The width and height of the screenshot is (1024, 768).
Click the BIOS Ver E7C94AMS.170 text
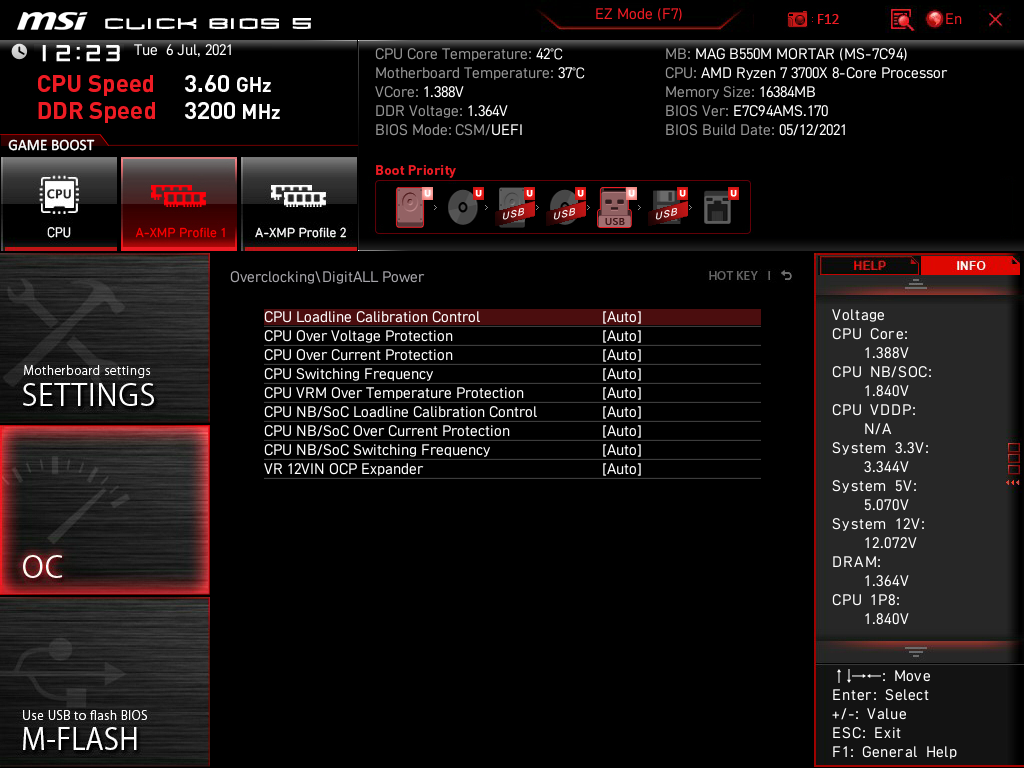click(746, 111)
